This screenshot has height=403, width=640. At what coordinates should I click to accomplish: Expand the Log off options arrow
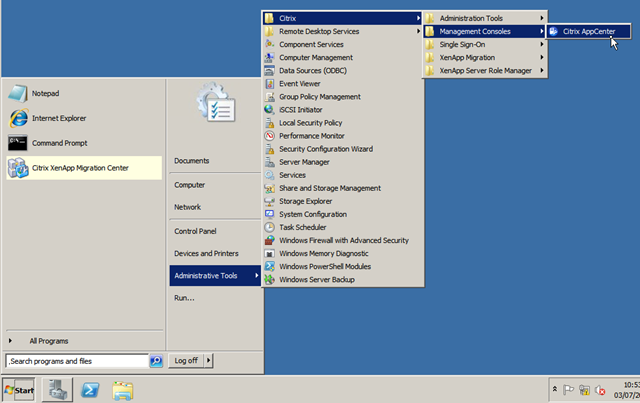[209, 361]
